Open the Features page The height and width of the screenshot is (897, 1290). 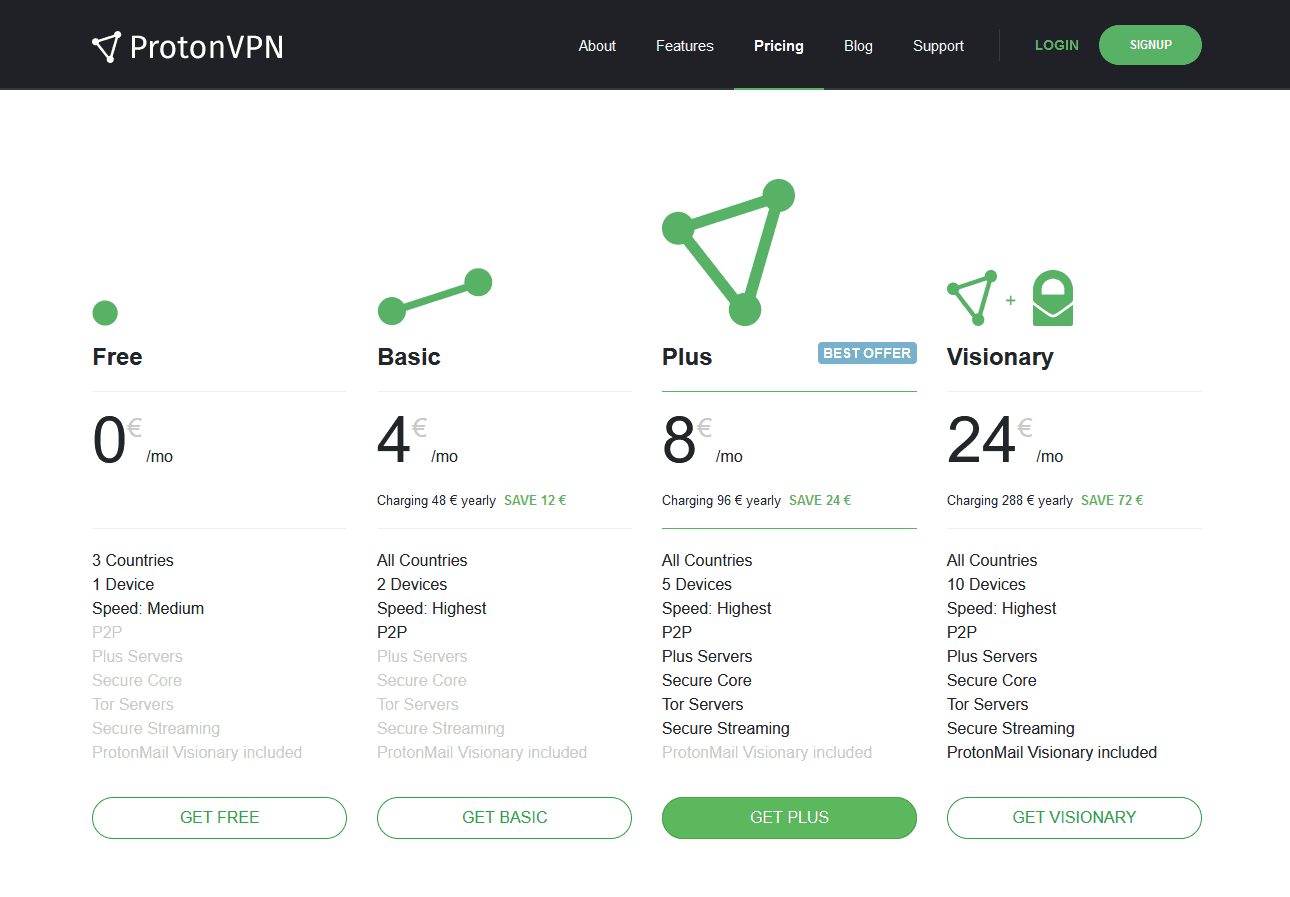(685, 46)
